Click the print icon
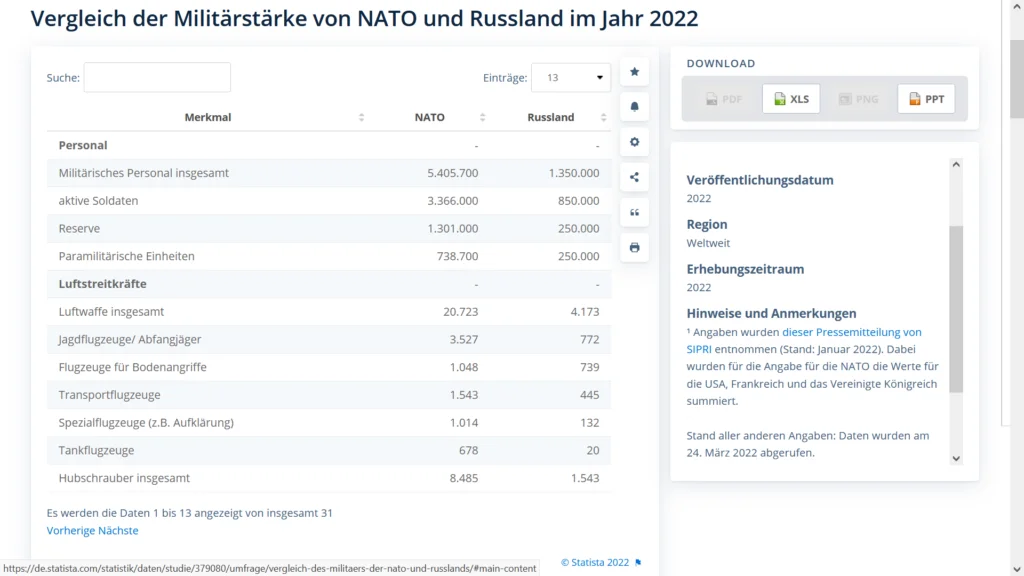1024x576 pixels. tap(634, 248)
